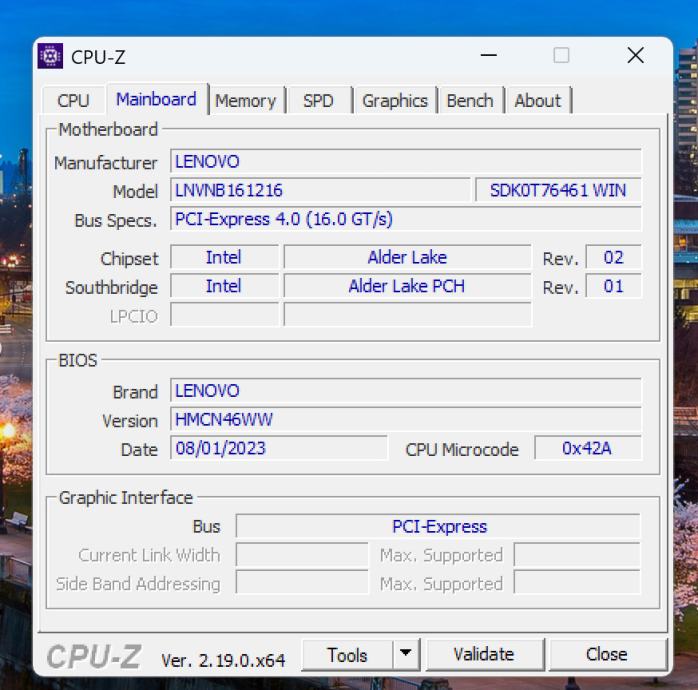Click the BIOS Brand value LENOVO
This screenshot has width=698, height=690.
tap(406, 390)
